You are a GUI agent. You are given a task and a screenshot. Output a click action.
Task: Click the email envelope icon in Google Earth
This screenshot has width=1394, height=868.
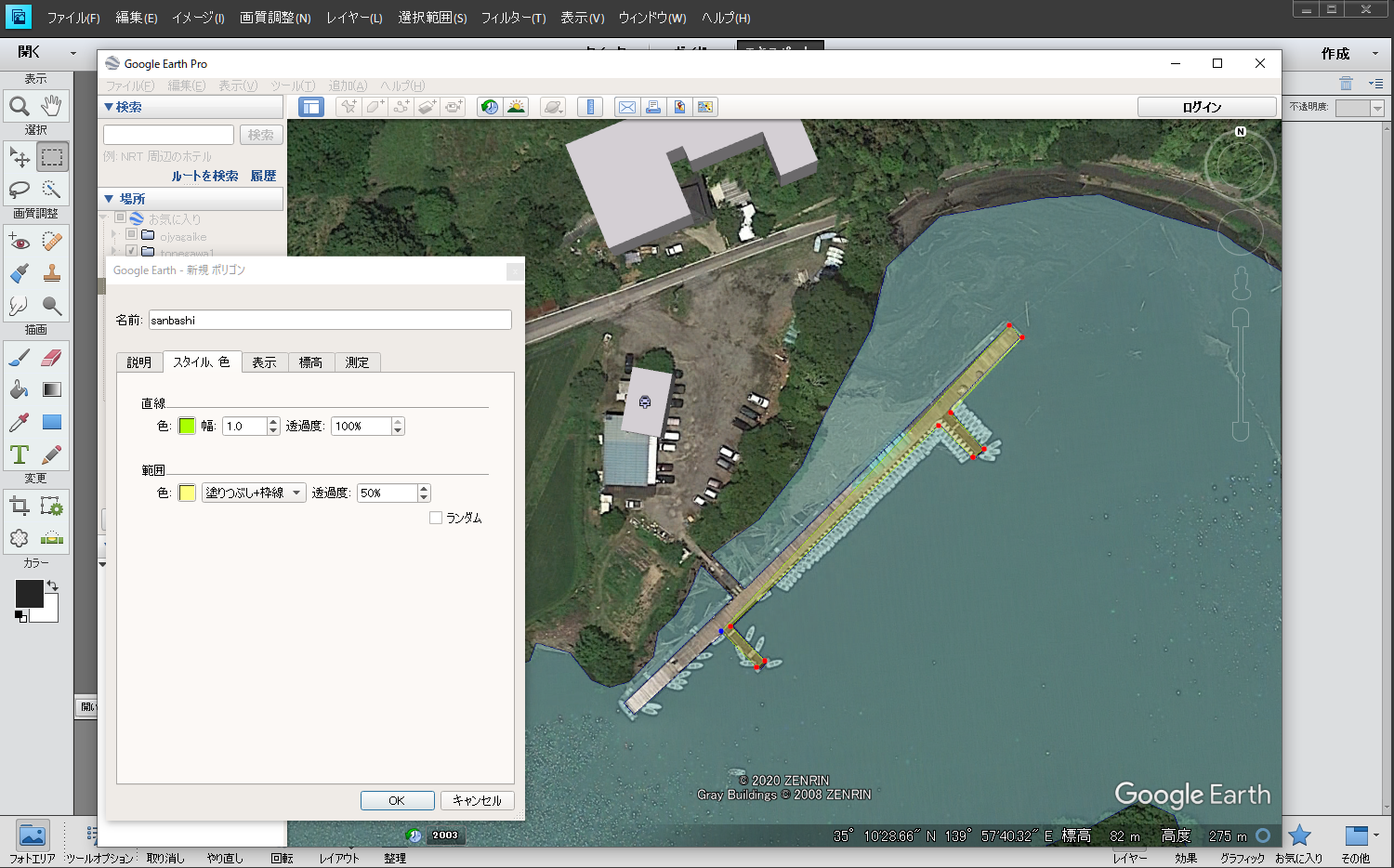click(x=627, y=107)
